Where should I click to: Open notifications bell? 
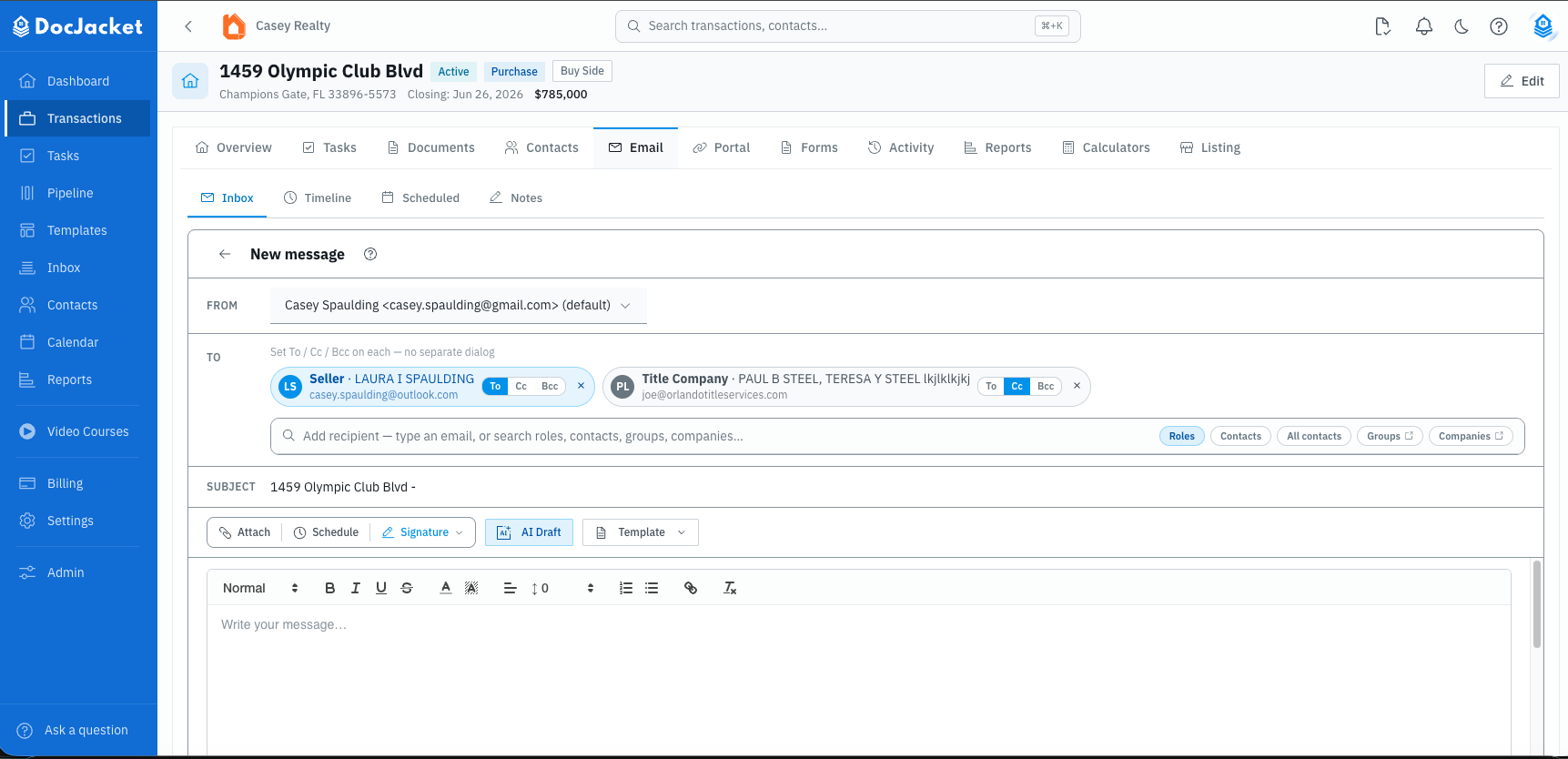1424,26
